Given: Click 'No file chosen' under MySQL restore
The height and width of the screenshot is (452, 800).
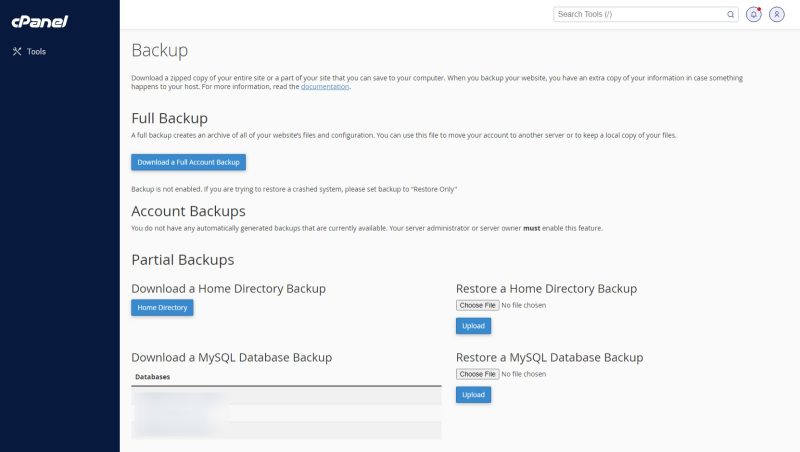Looking at the screenshot, I should tap(523, 374).
